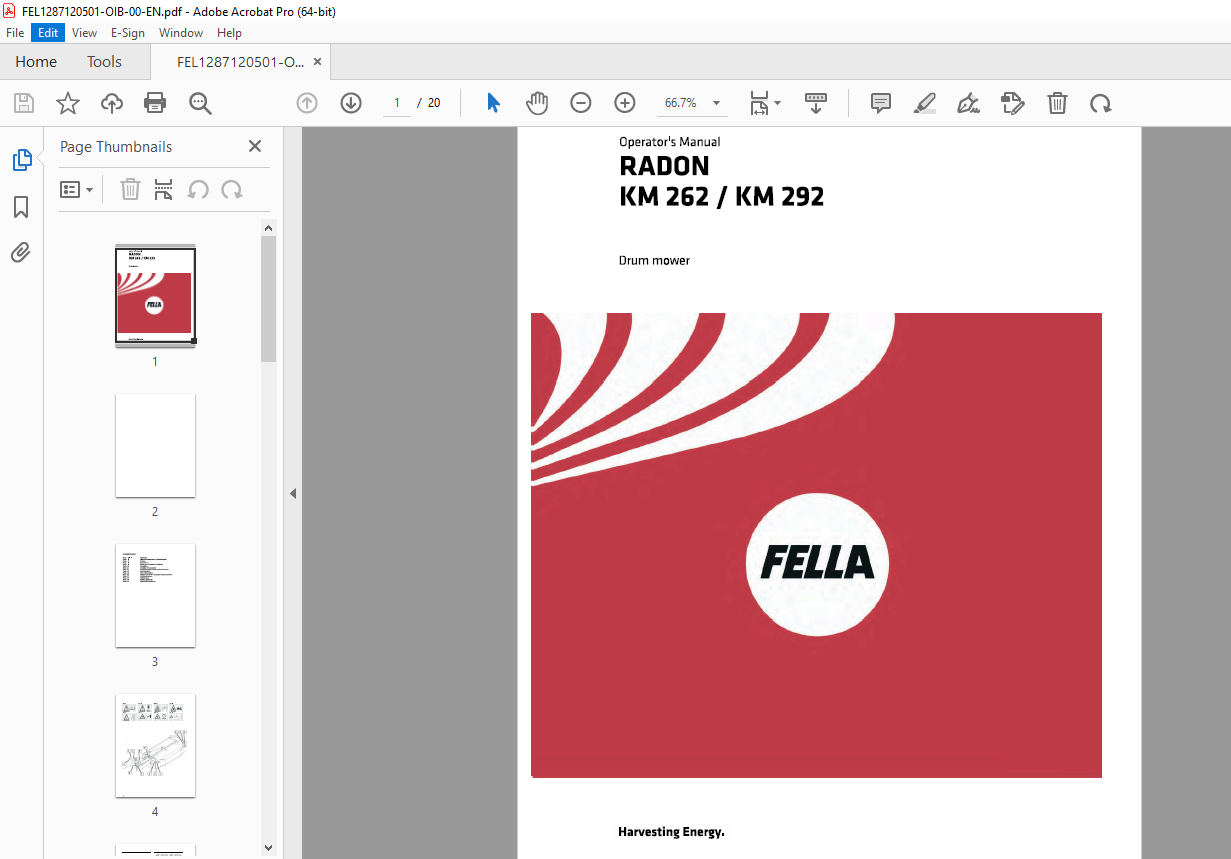Go to next page arrow icon
The image size is (1231, 859).
coord(351,103)
